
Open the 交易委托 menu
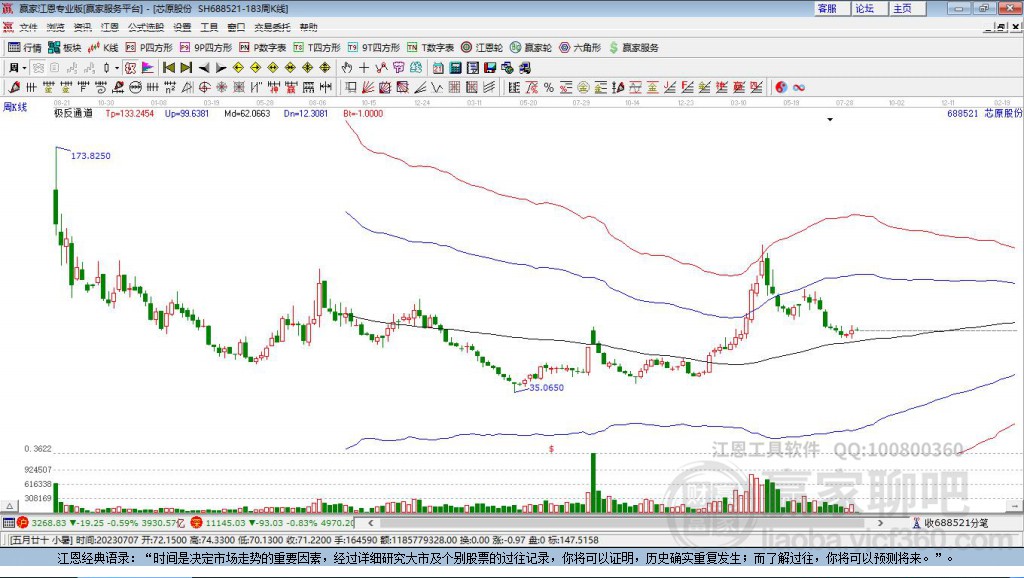272,27
